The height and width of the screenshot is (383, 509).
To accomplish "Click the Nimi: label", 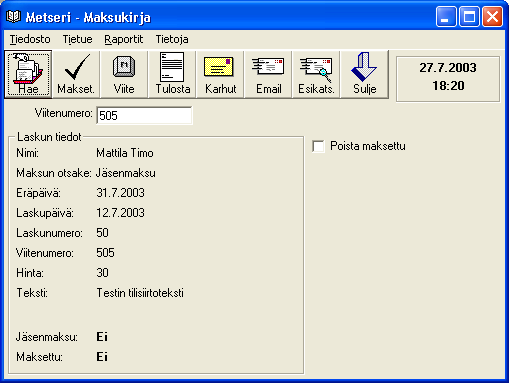I will coord(28,153).
